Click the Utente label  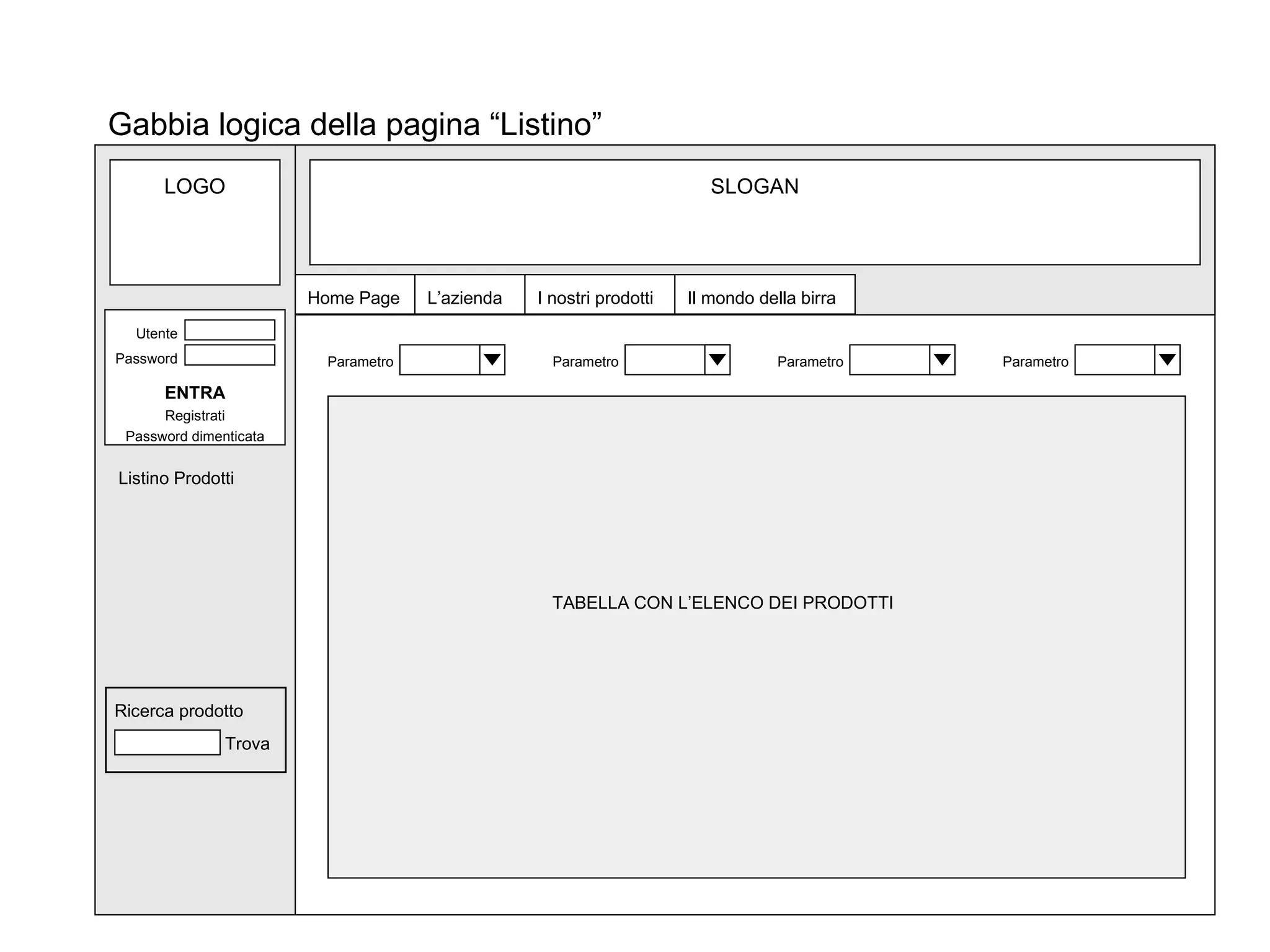click(157, 333)
